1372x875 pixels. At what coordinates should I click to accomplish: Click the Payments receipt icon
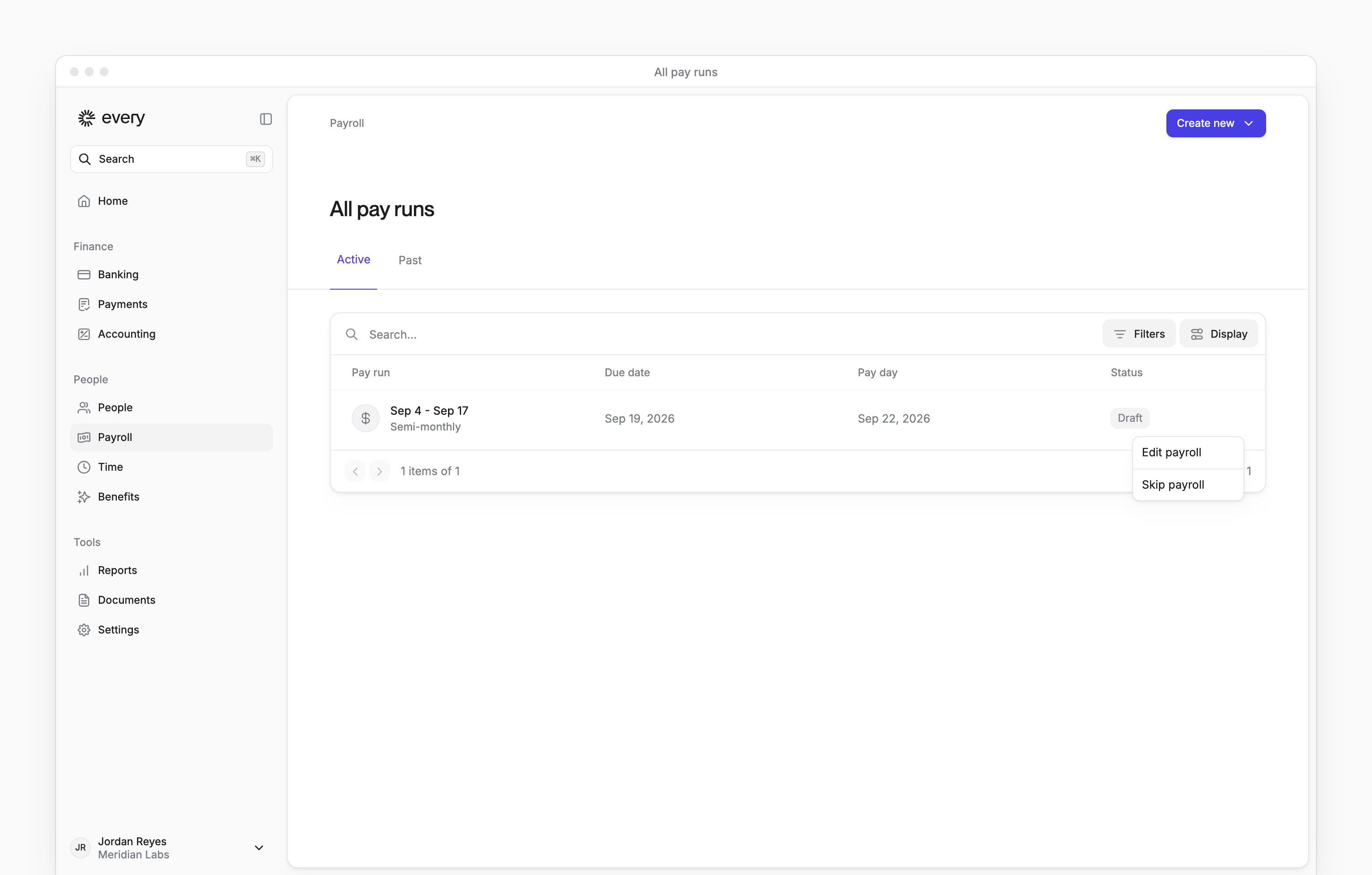[x=84, y=304]
